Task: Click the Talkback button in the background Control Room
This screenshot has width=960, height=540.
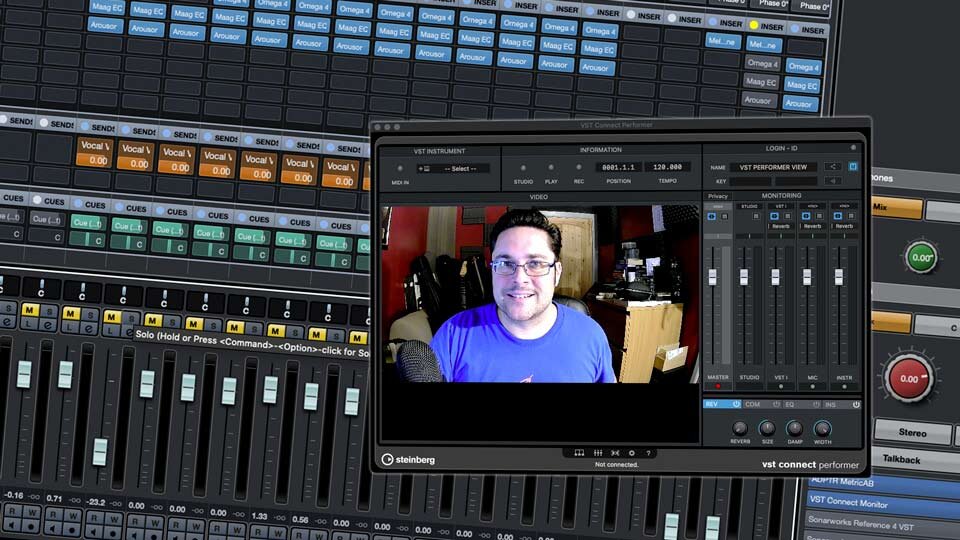Action: 901,459
